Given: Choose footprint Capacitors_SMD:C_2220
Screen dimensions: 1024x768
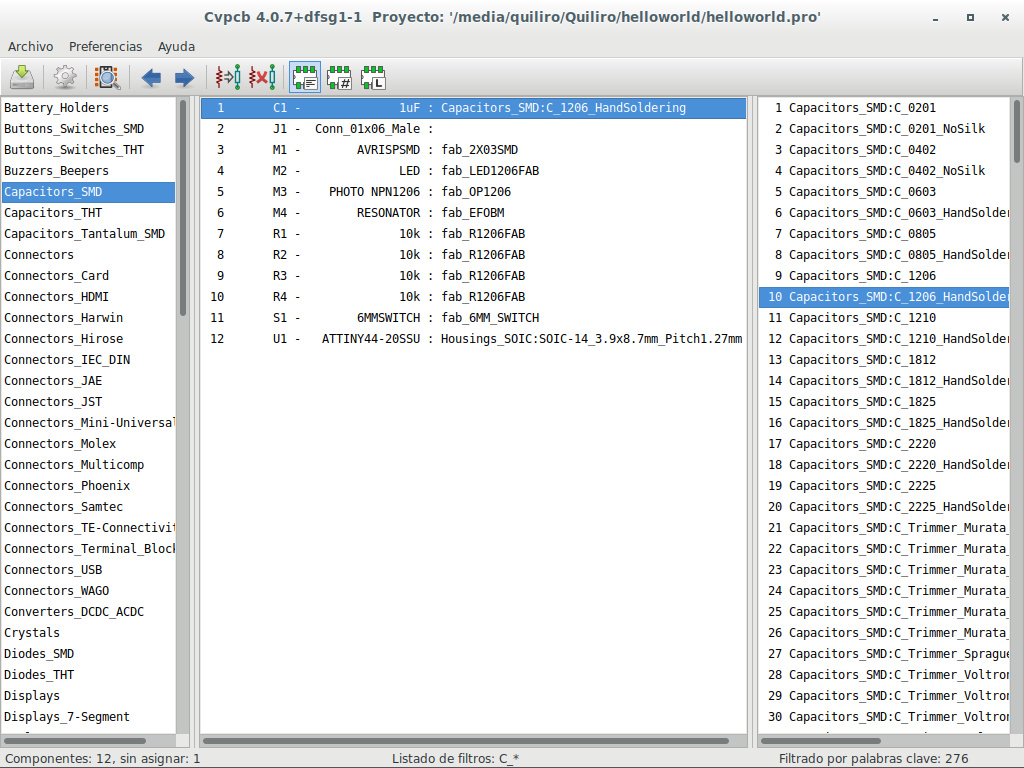Looking at the screenshot, I should click(884, 443).
